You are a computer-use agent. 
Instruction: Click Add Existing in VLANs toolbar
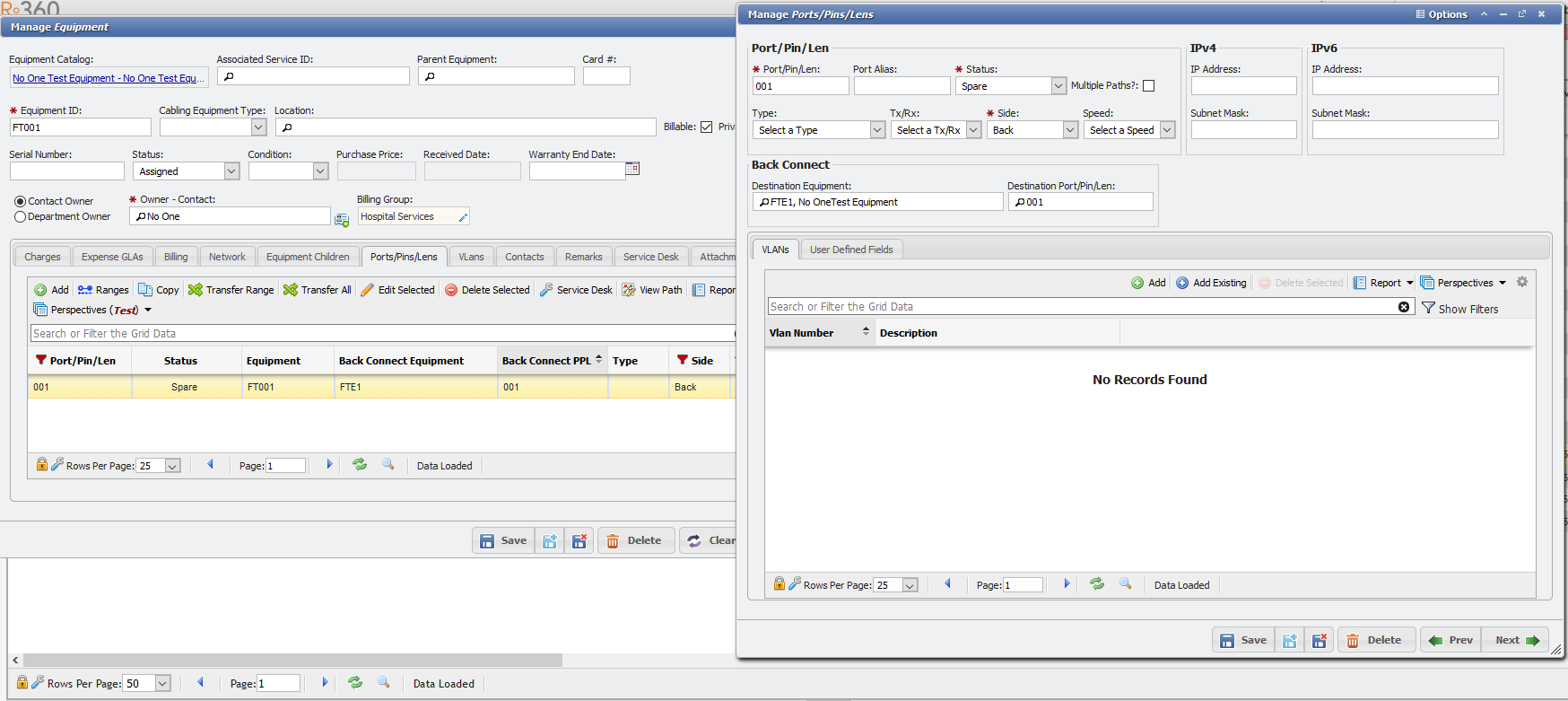pos(1211,283)
